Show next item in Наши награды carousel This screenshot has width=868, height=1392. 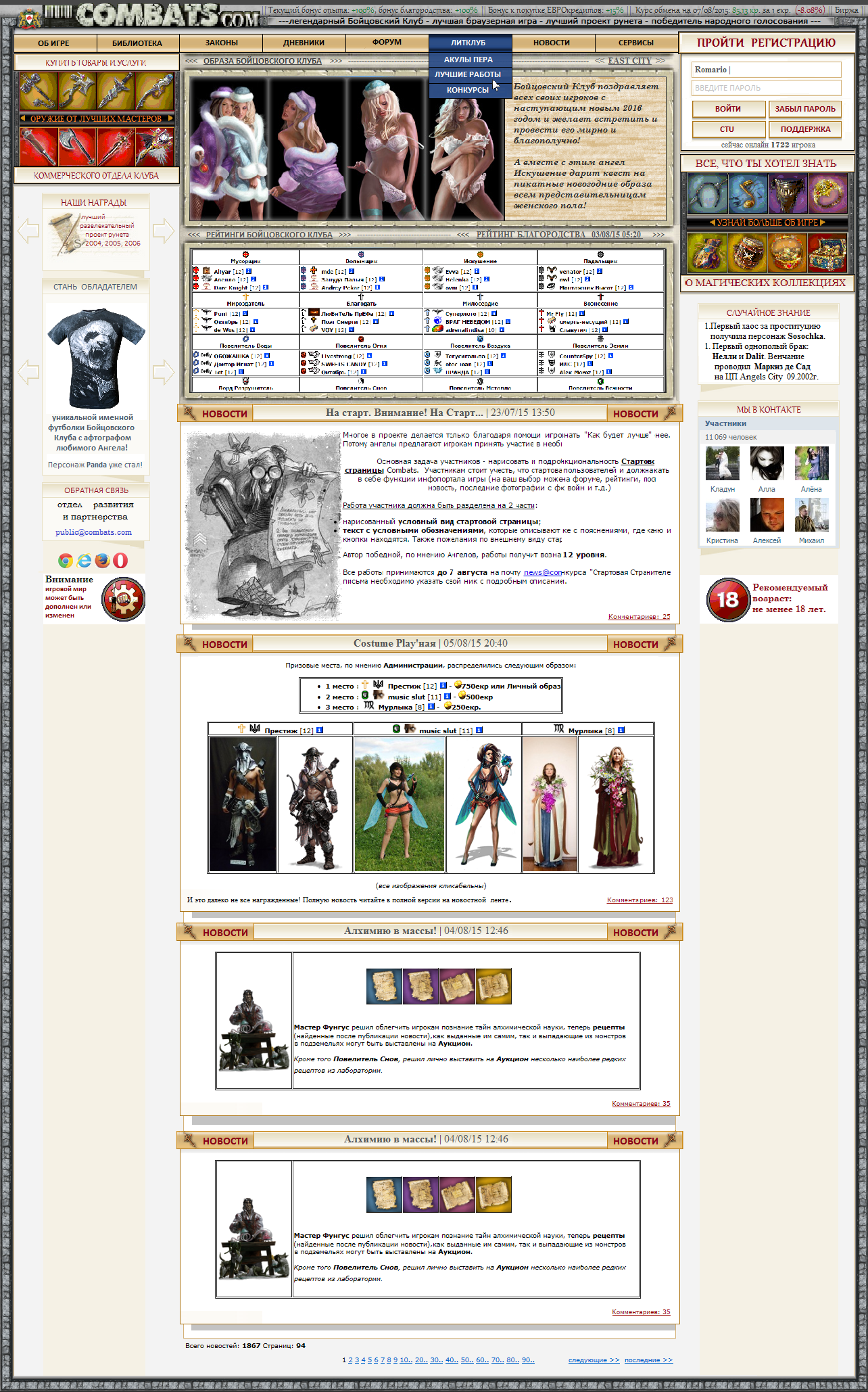[164, 231]
